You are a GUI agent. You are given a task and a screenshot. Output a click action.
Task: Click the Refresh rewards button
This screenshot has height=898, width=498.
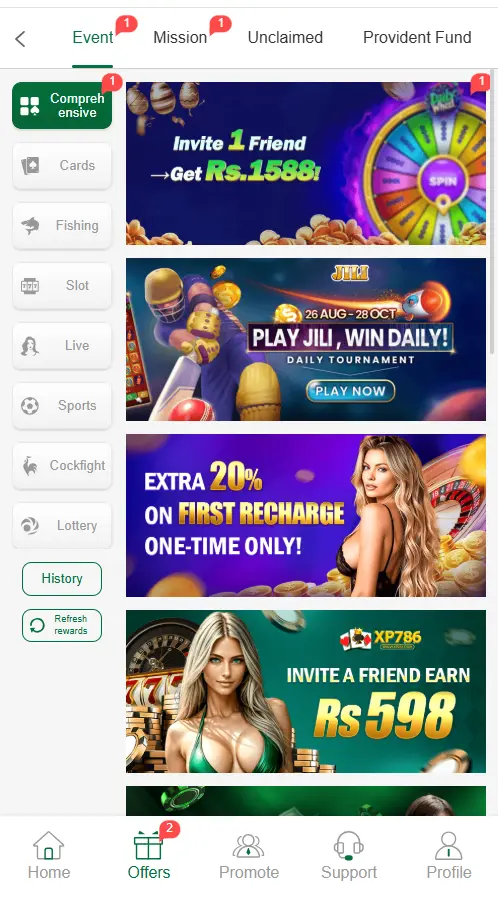coord(62,625)
